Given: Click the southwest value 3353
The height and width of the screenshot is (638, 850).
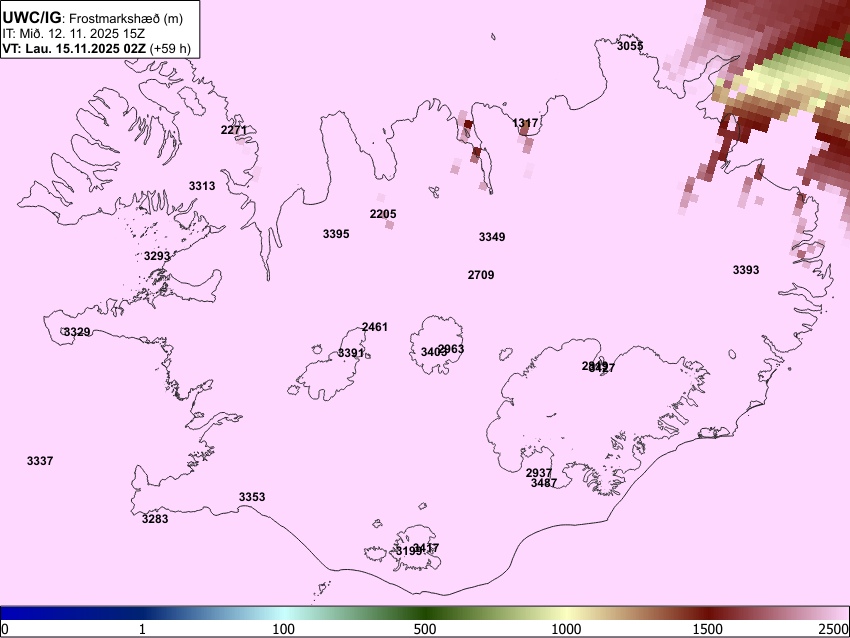Looking at the screenshot, I should coord(252,497).
